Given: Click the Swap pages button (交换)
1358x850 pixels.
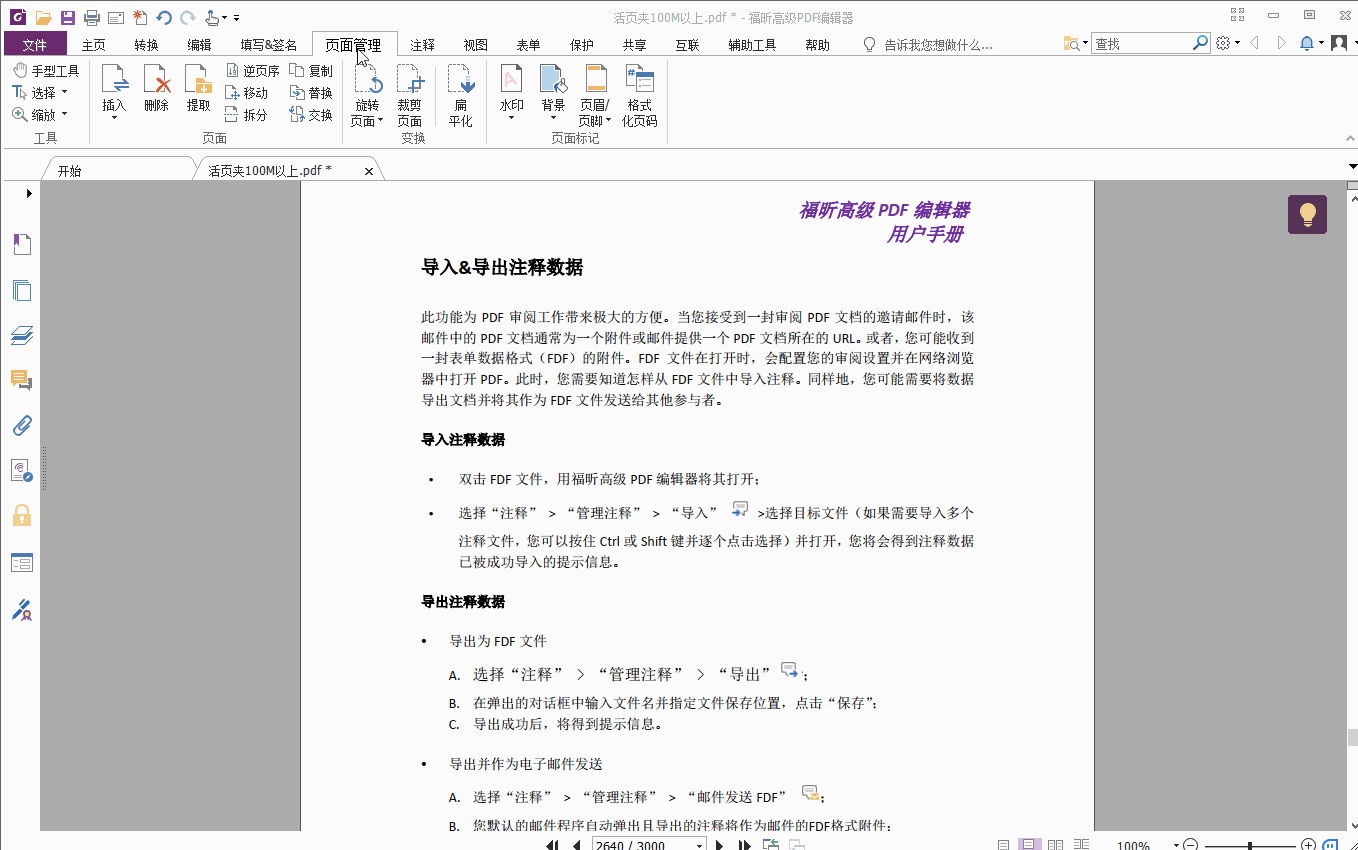Looking at the screenshot, I should (311, 114).
